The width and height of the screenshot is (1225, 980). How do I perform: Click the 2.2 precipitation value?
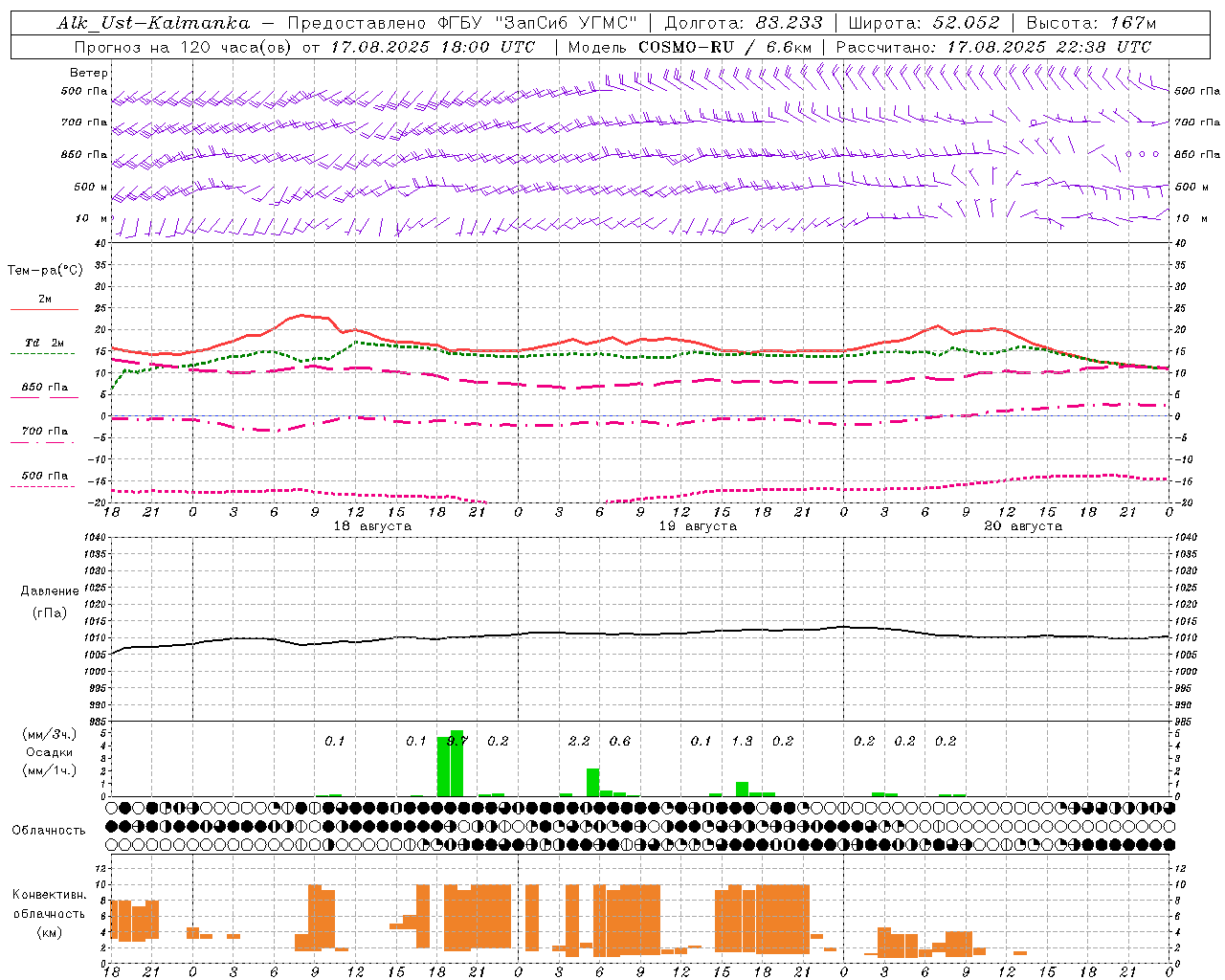click(579, 742)
